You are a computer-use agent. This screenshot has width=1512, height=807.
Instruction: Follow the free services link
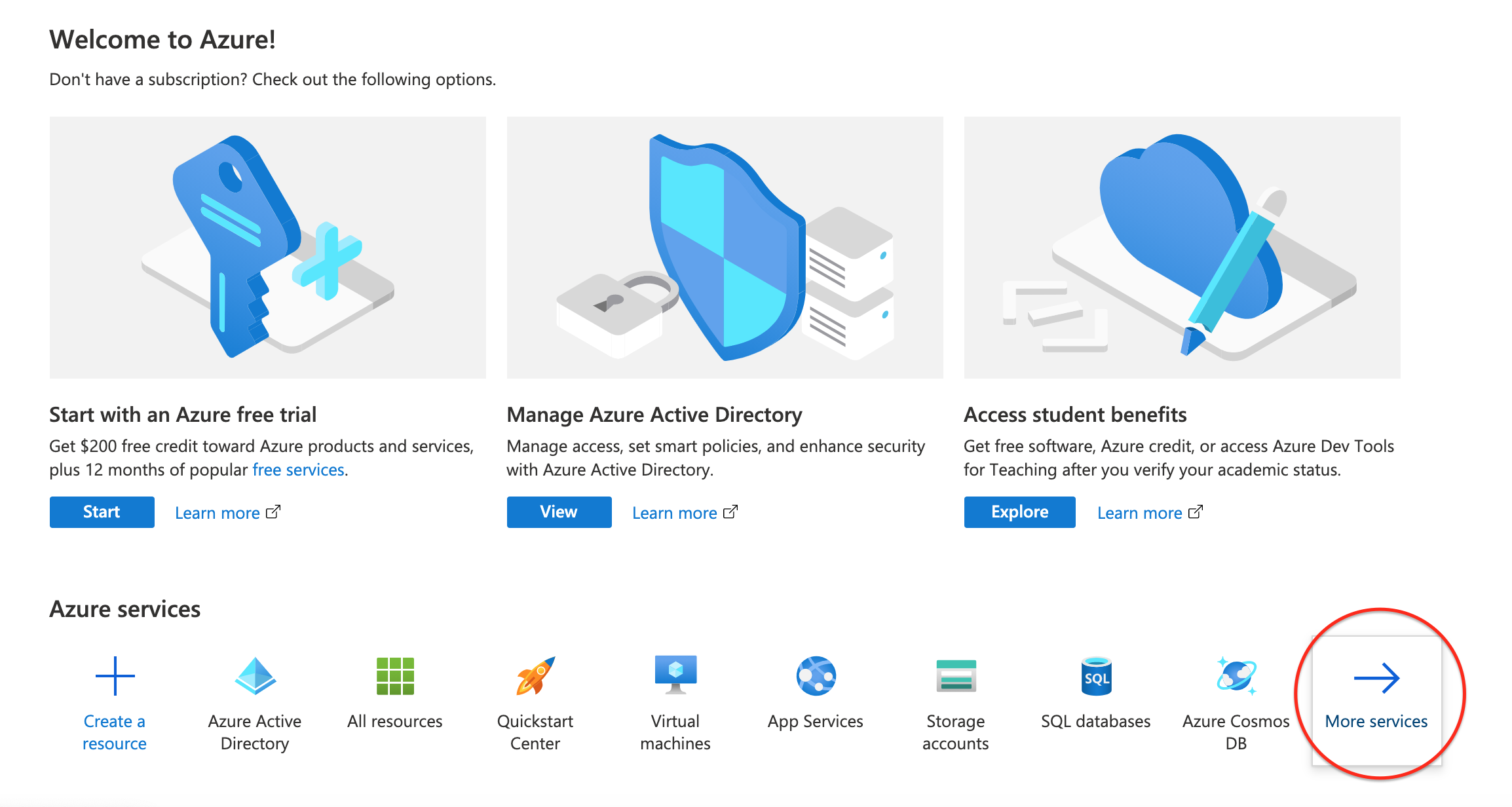(x=298, y=470)
